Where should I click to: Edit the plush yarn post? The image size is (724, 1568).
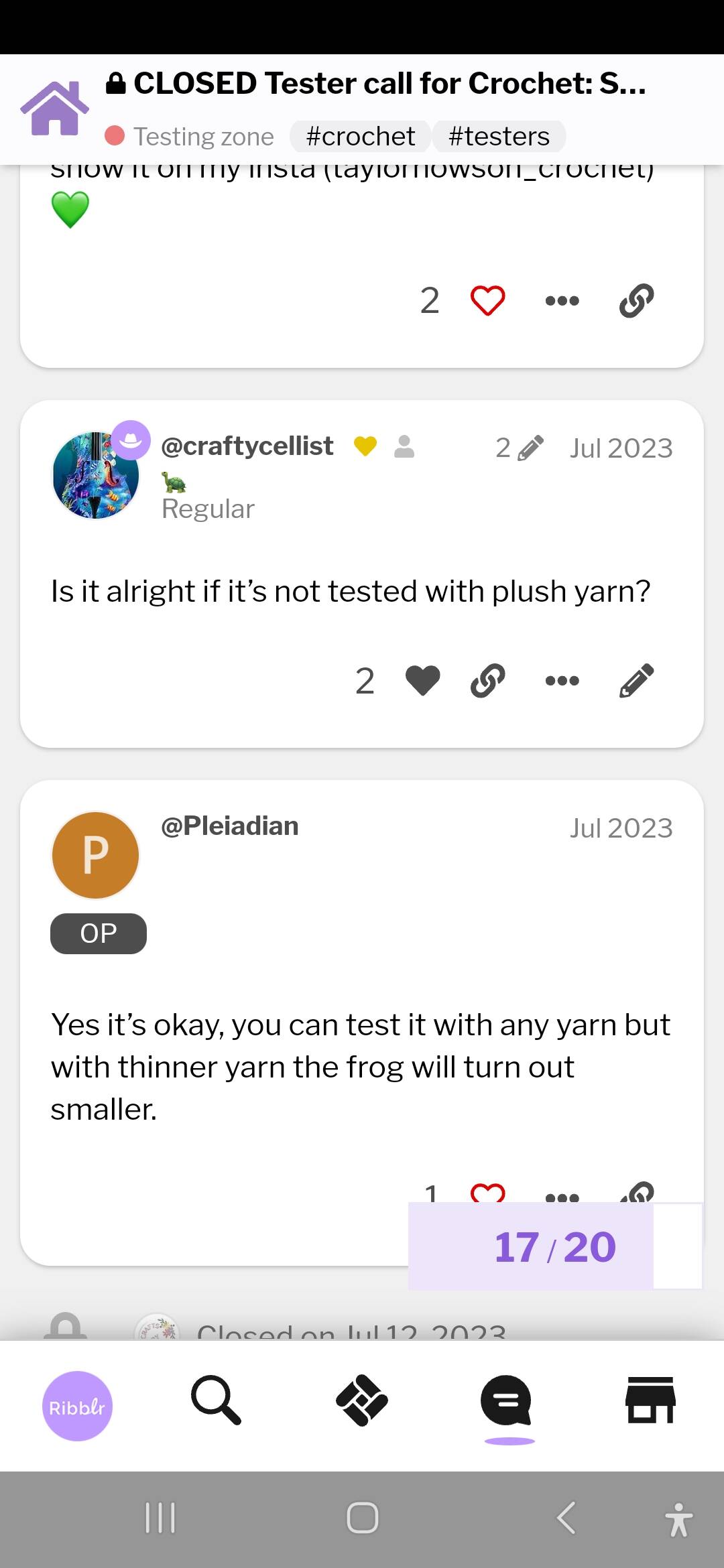coord(636,681)
